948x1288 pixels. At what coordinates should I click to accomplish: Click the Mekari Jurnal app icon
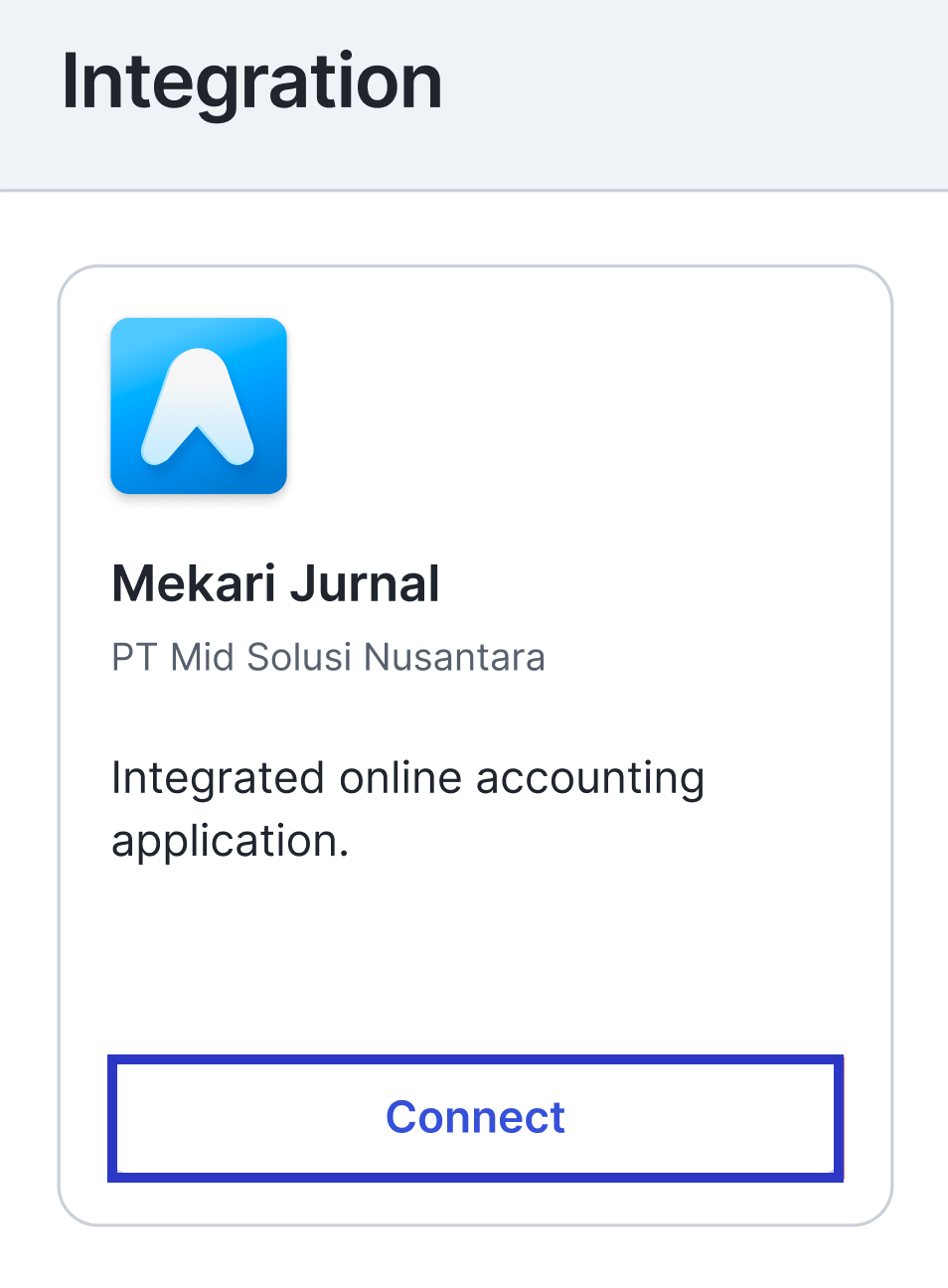[x=199, y=405]
